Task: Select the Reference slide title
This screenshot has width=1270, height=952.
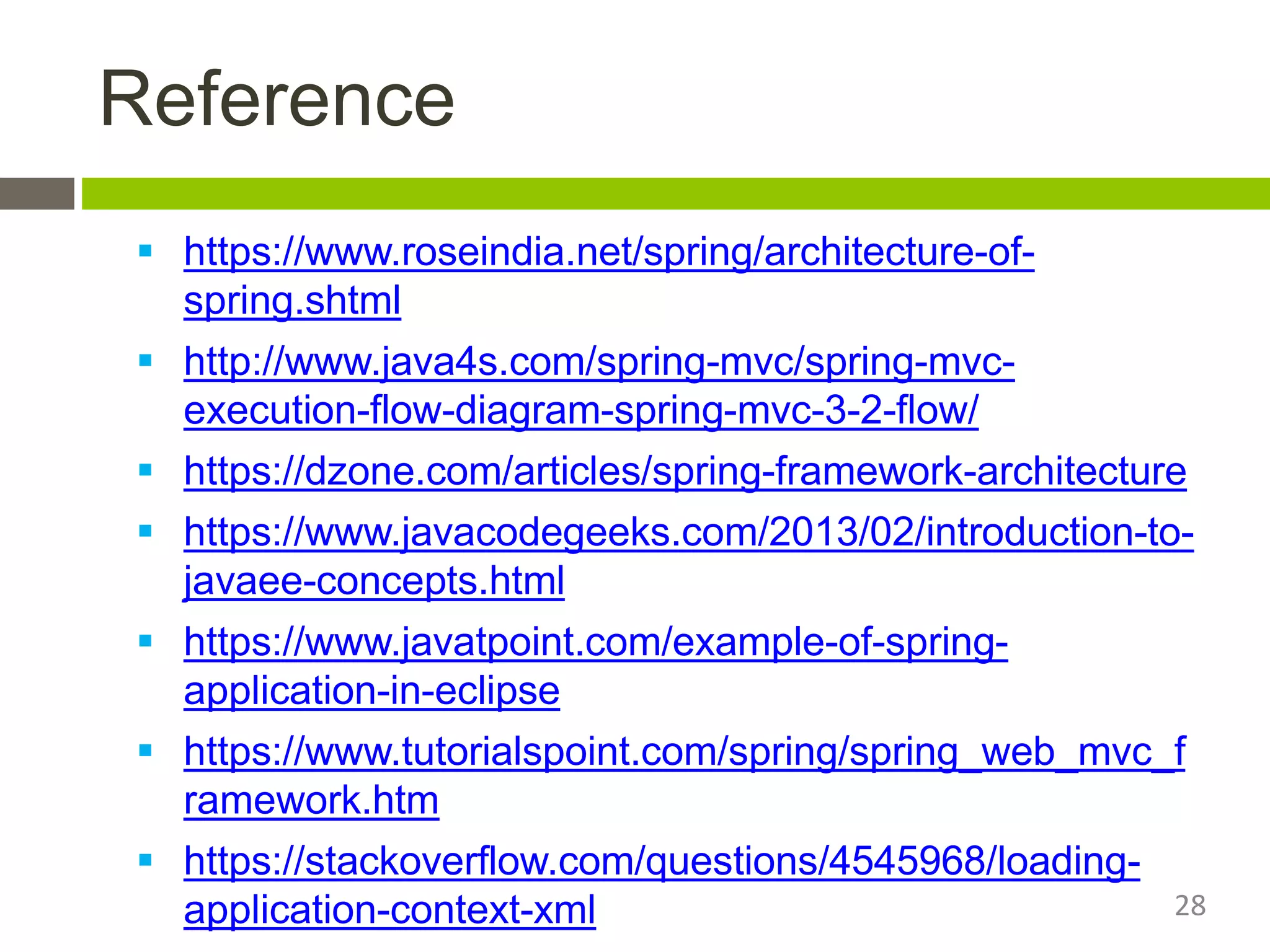Action: (277, 99)
